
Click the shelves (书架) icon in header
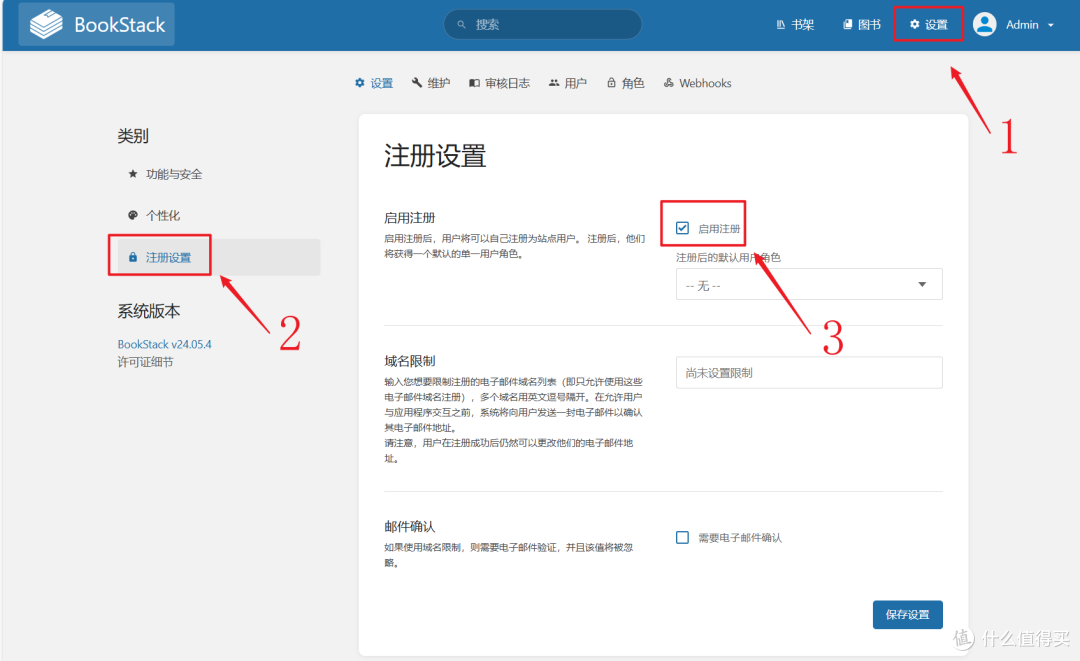[x=780, y=25]
